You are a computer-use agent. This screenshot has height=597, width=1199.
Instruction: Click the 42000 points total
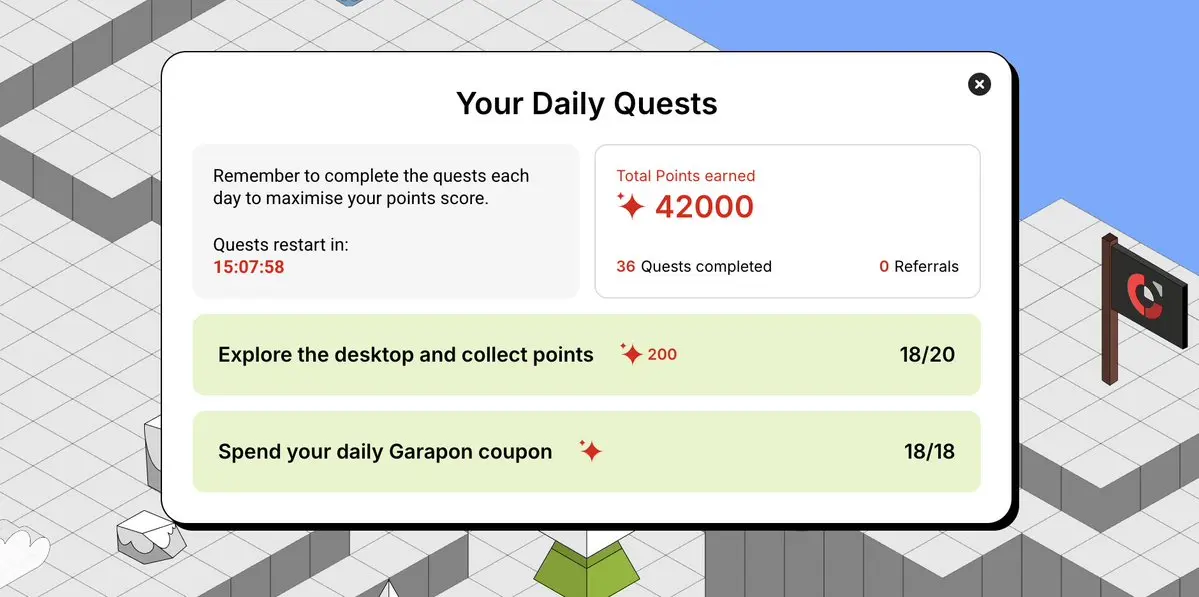click(x=704, y=207)
